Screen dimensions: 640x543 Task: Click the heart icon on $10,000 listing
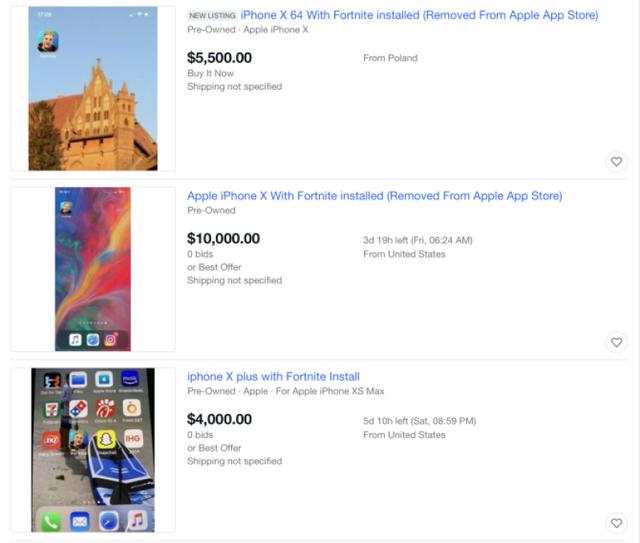coord(616,343)
